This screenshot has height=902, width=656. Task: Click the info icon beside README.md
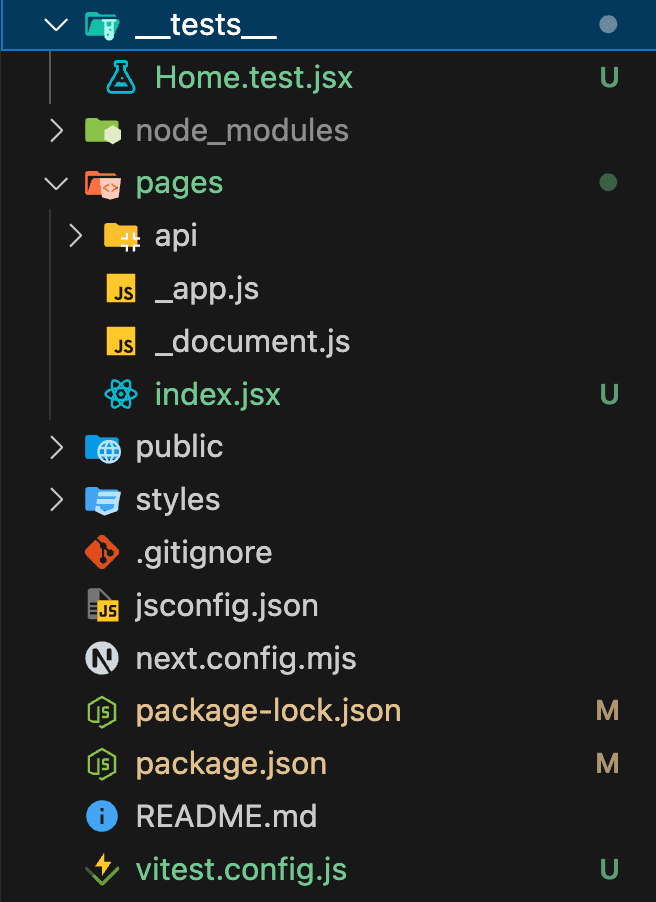pyautogui.click(x=102, y=817)
